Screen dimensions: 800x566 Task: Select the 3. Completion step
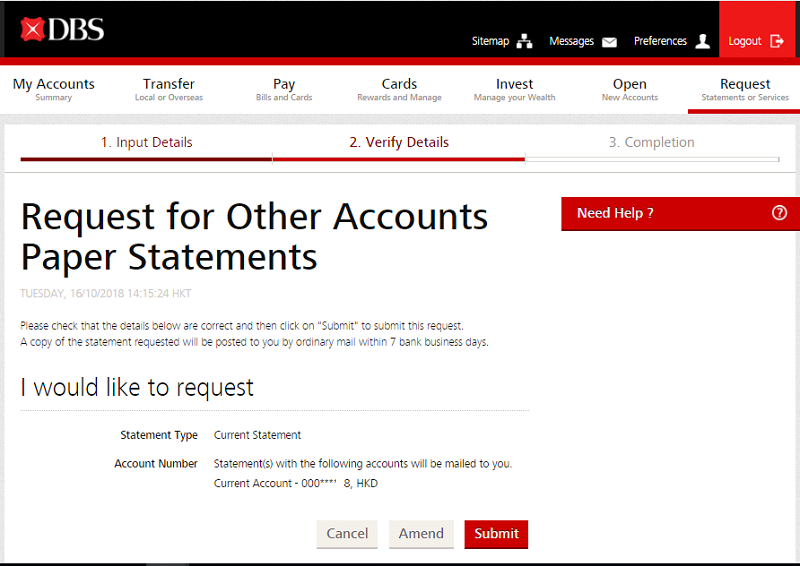pyautogui.click(x=651, y=143)
